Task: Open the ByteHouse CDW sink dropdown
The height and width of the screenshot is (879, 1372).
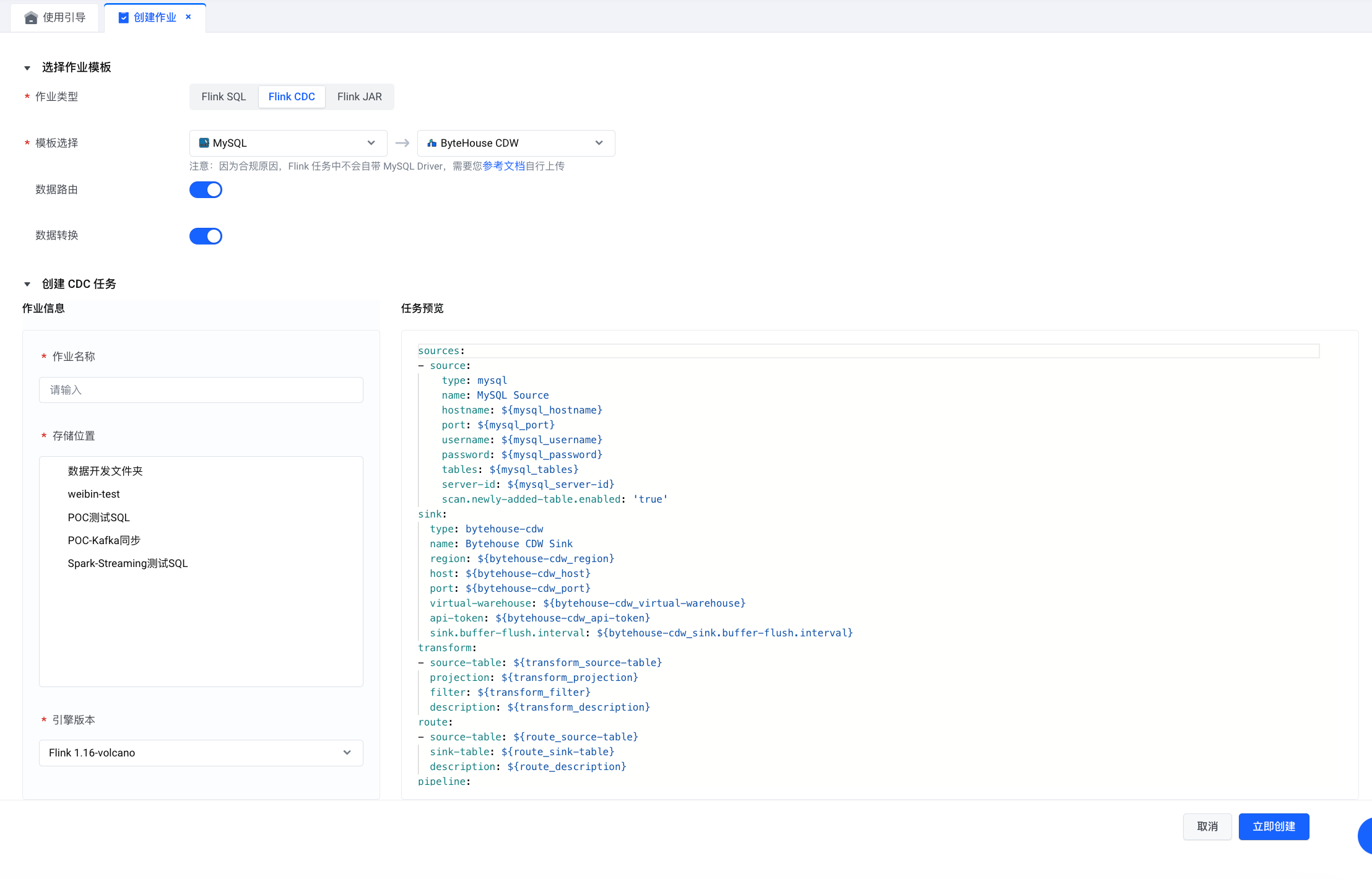Action: pyautogui.click(x=516, y=143)
